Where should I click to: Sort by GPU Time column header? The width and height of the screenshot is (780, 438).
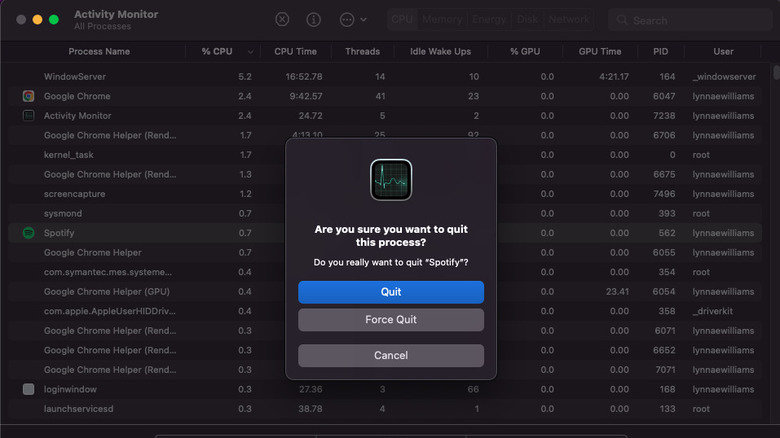(x=600, y=51)
